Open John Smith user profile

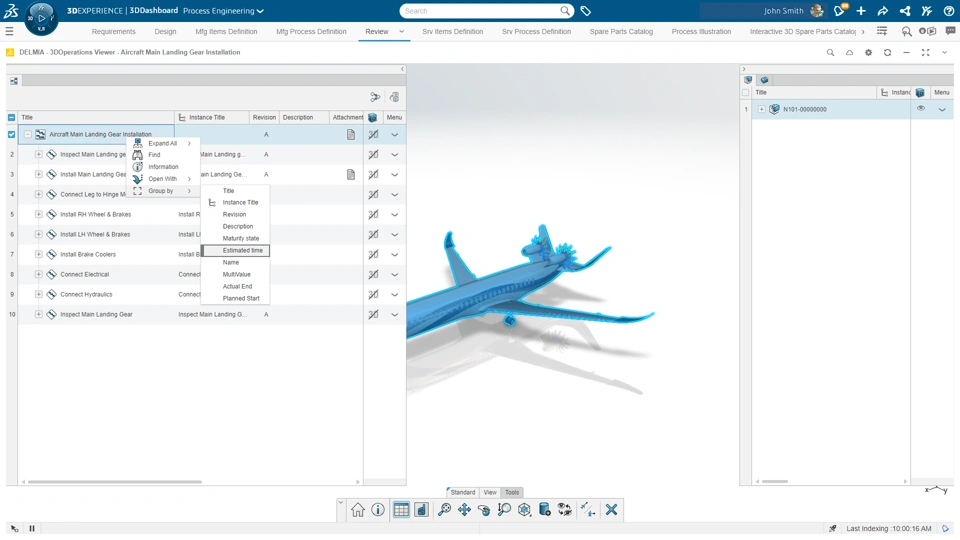coord(793,11)
